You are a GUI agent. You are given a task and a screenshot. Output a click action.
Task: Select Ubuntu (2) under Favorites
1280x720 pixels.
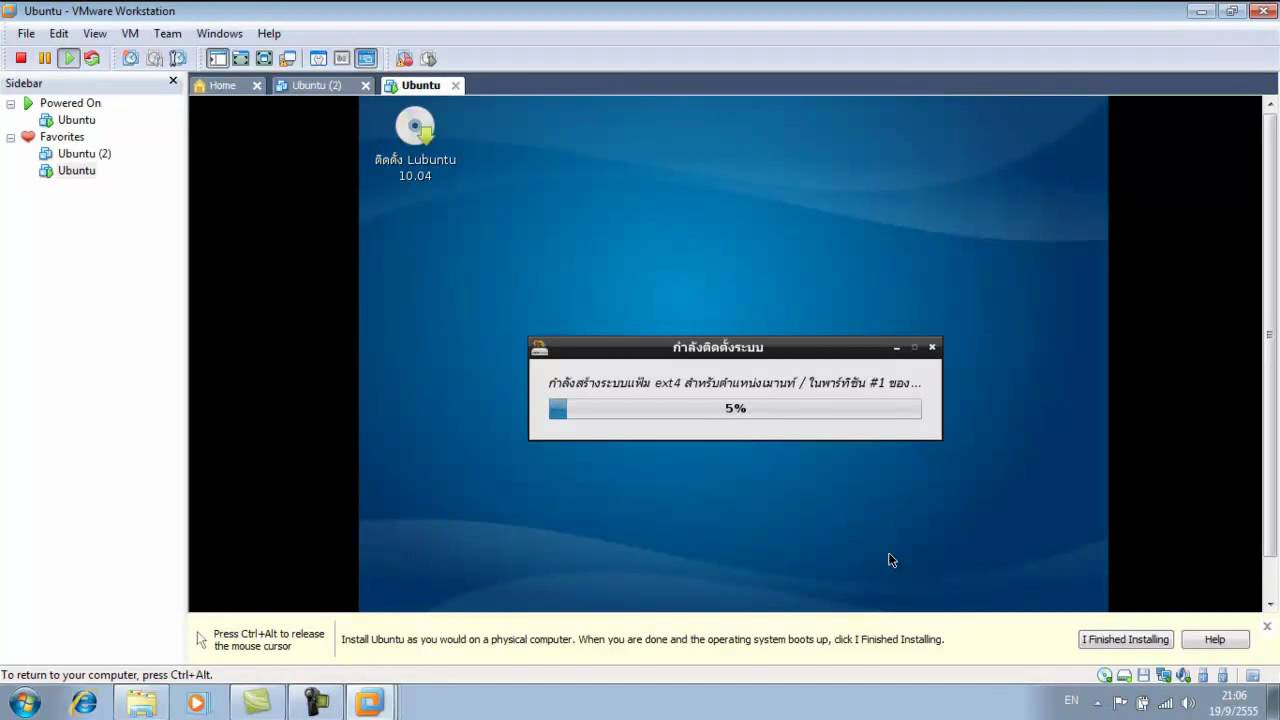[x=84, y=154]
